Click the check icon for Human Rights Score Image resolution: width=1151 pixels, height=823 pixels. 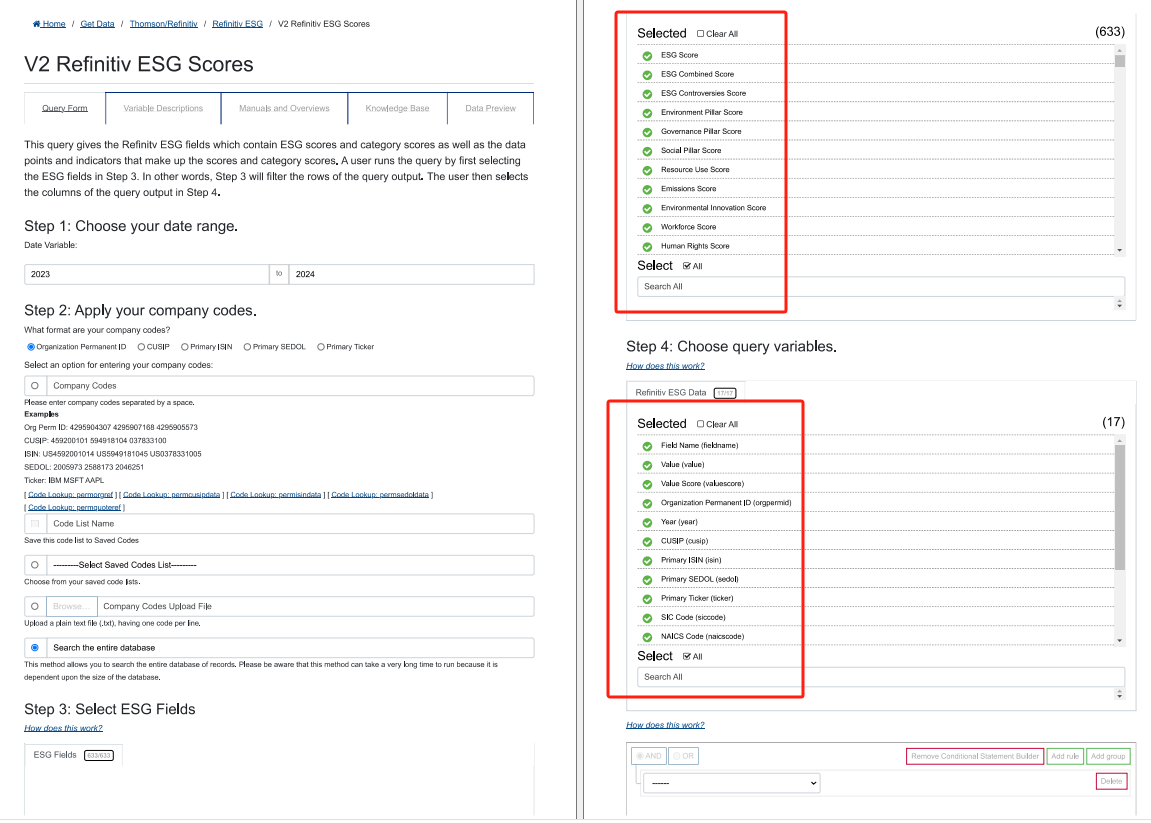tap(647, 247)
